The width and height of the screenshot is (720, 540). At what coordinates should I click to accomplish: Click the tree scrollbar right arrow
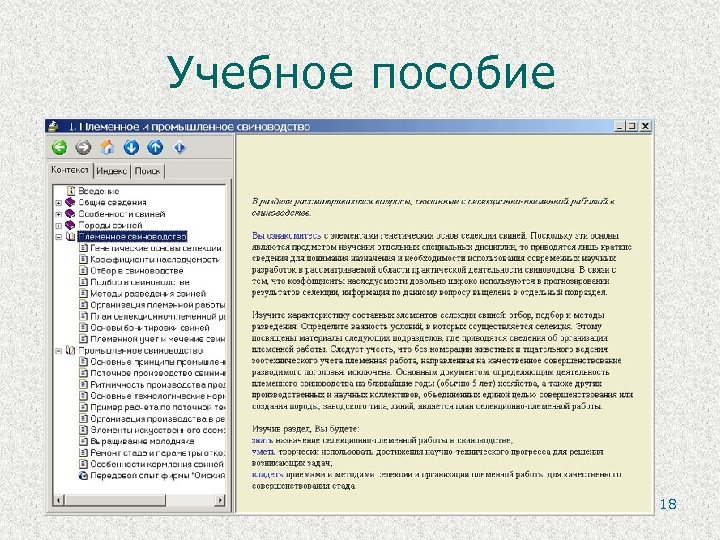tap(220, 500)
